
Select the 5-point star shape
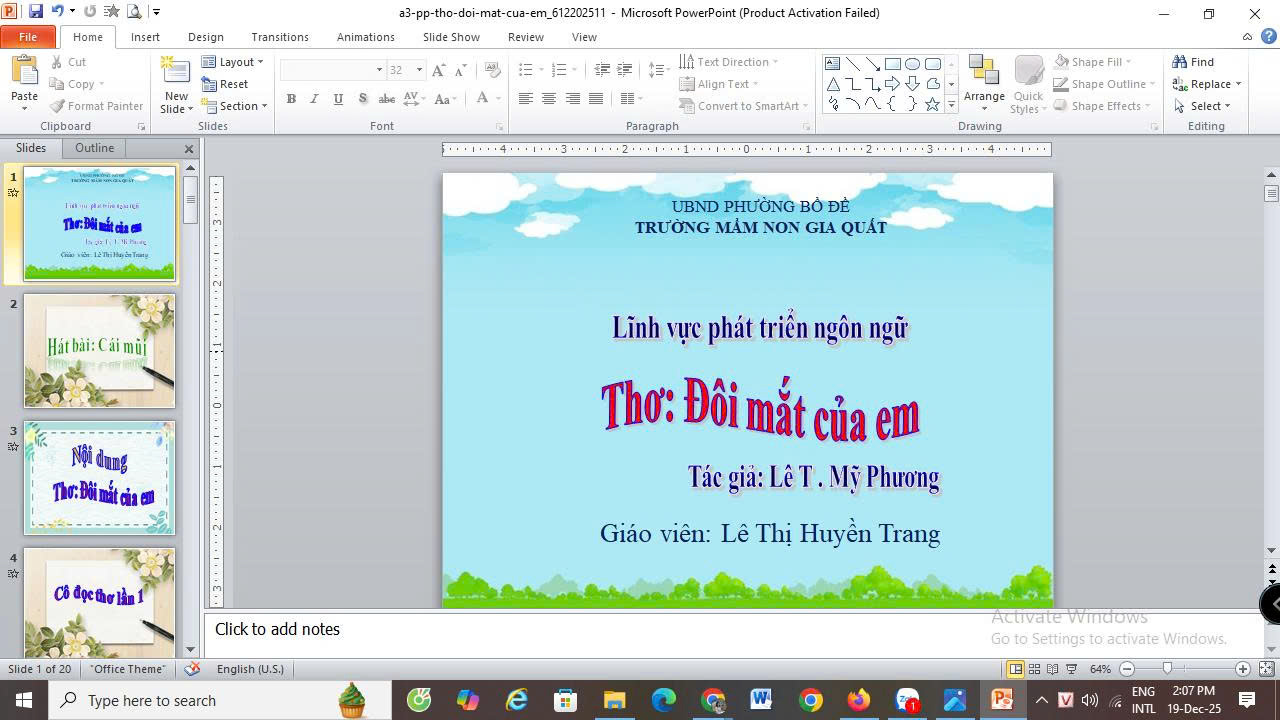(x=932, y=104)
